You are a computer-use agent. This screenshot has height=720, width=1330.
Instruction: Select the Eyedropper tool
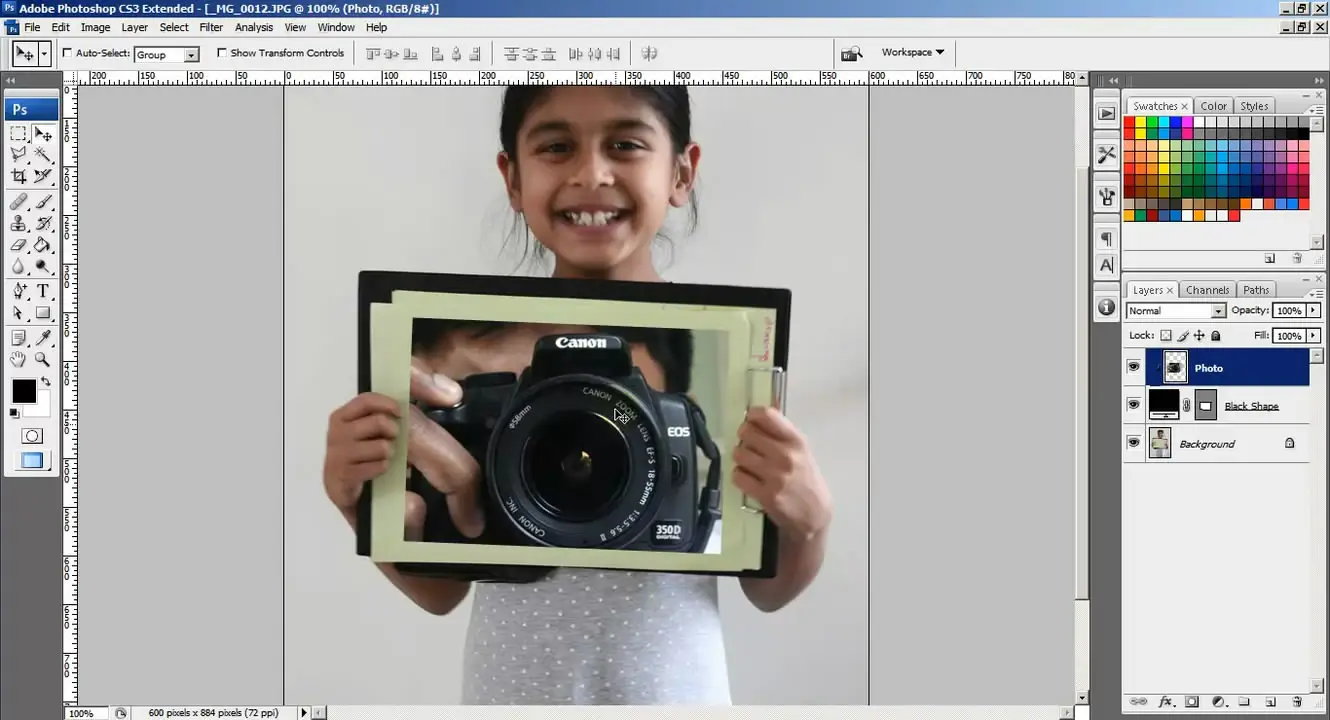[43, 338]
